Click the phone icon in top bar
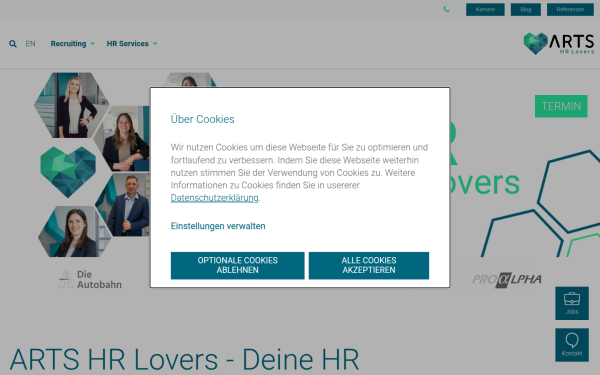This screenshot has width=600, height=375. tap(446, 9)
